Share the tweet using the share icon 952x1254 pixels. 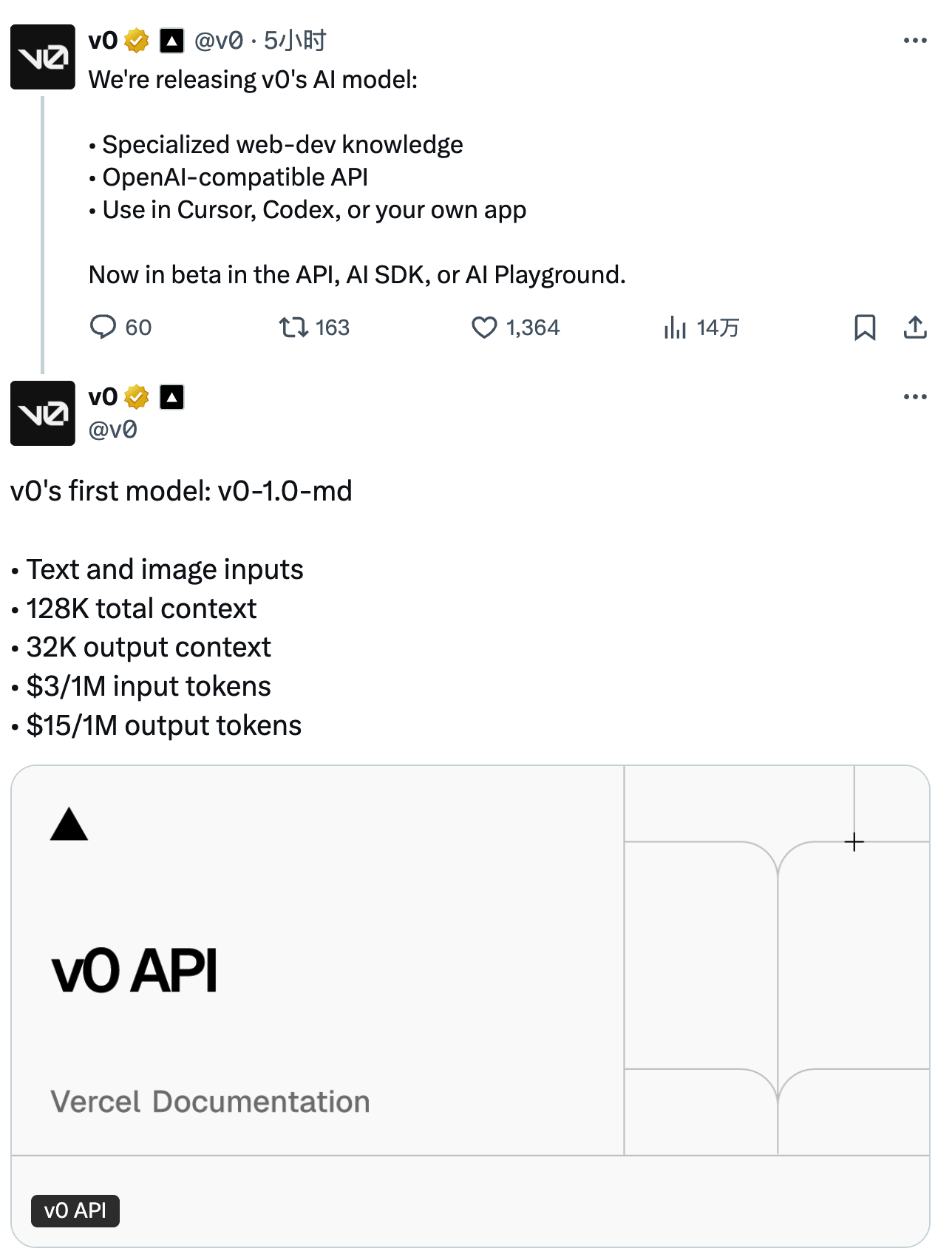tap(914, 328)
